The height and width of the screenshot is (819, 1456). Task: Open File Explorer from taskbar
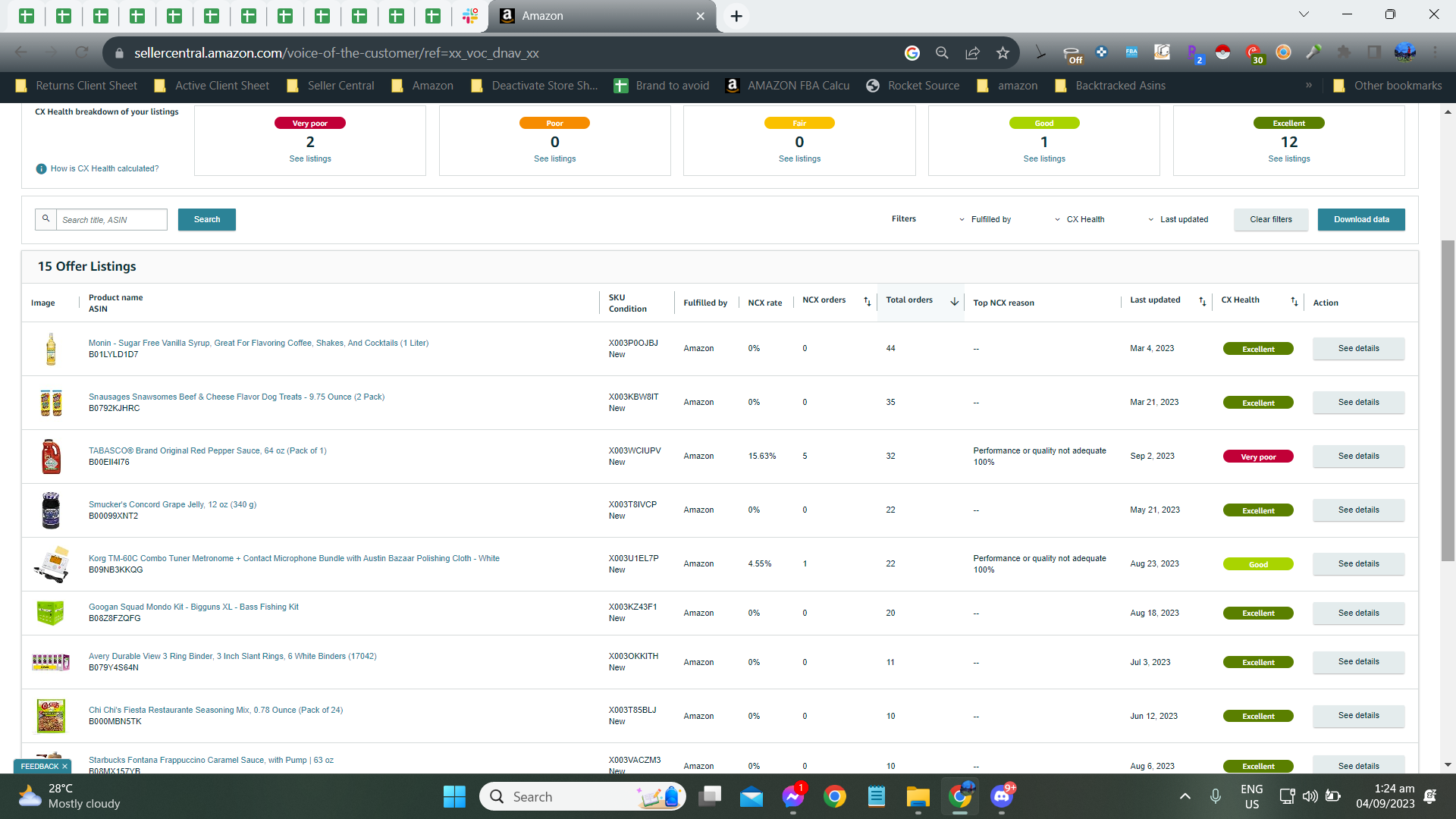click(918, 797)
